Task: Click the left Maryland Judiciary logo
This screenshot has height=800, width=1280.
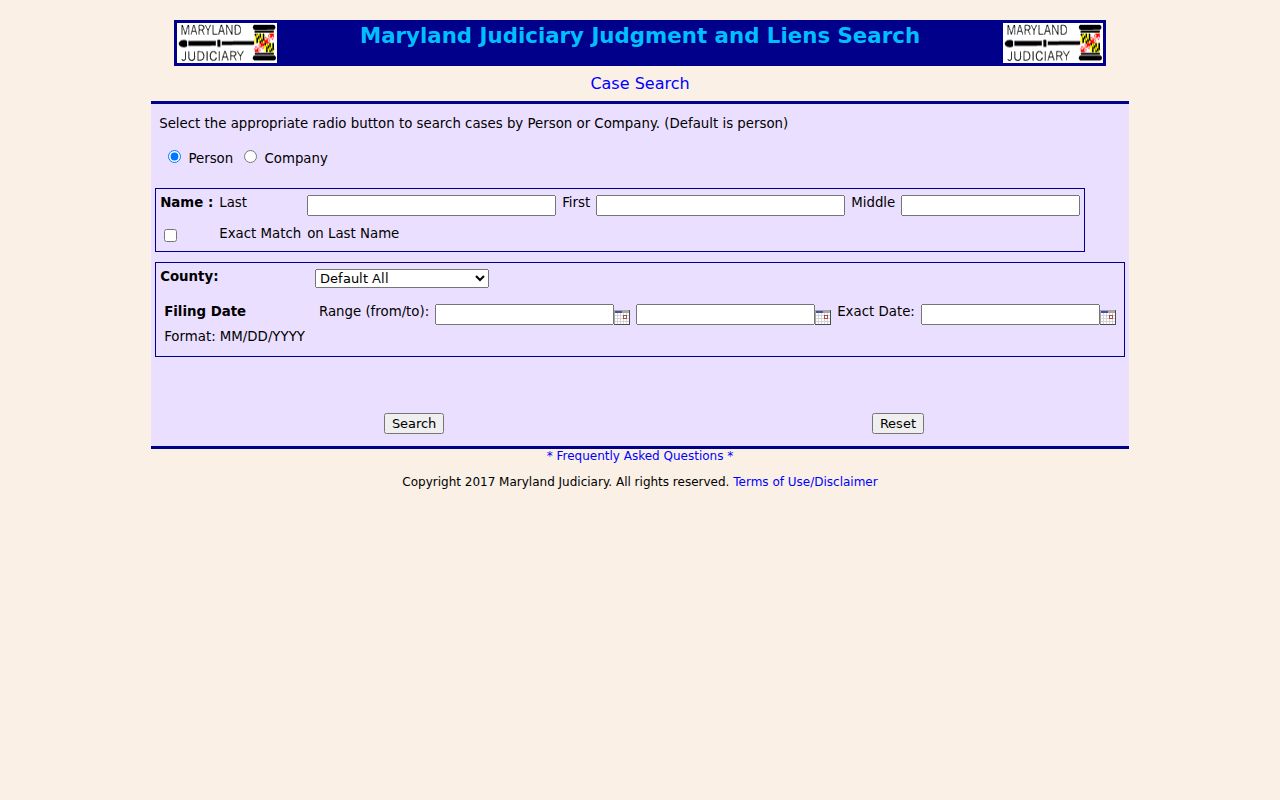Action: tap(227, 43)
